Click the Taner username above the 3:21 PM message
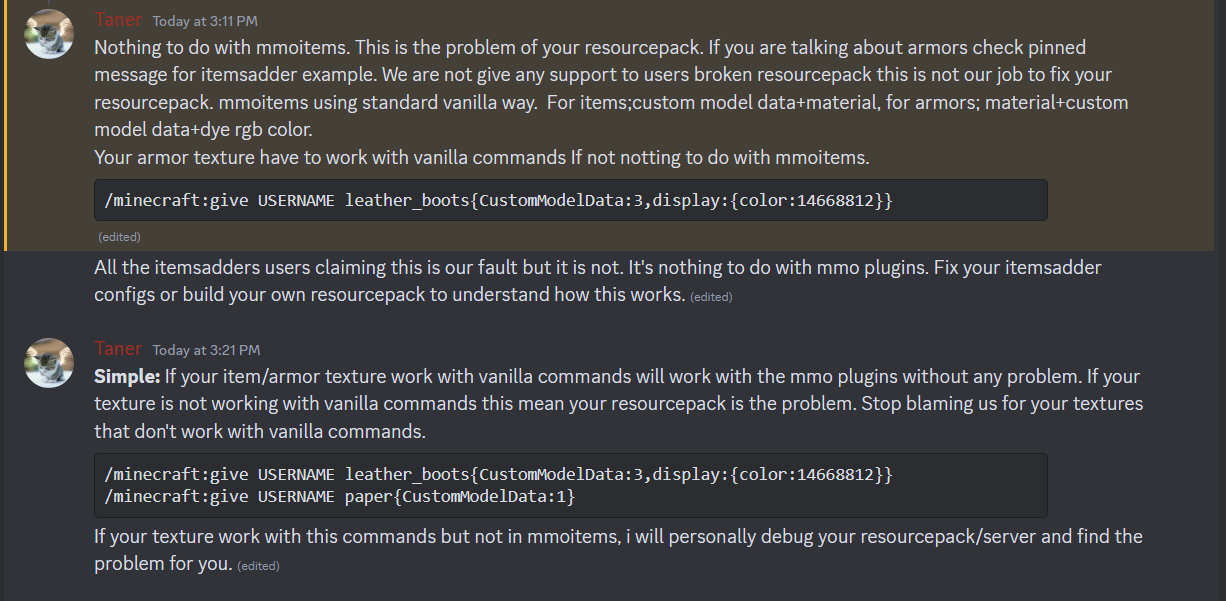This screenshot has width=1226, height=601. pyautogui.click(x=118, y=349)
